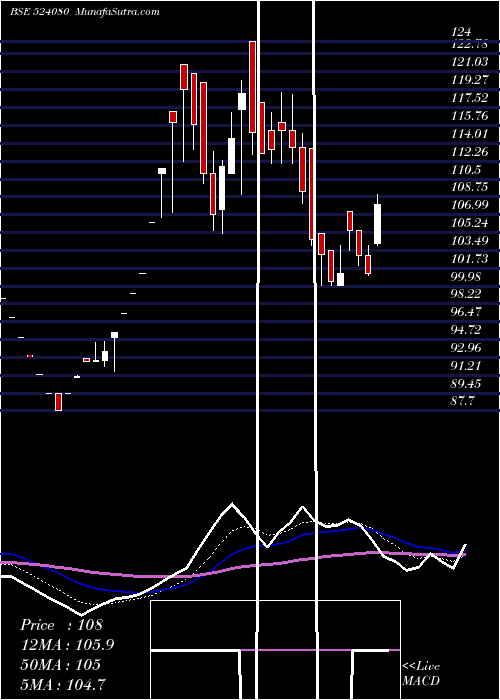Click the 119.27 price axis label
This screenshot has width=500, height=700.
pos(470,80)
